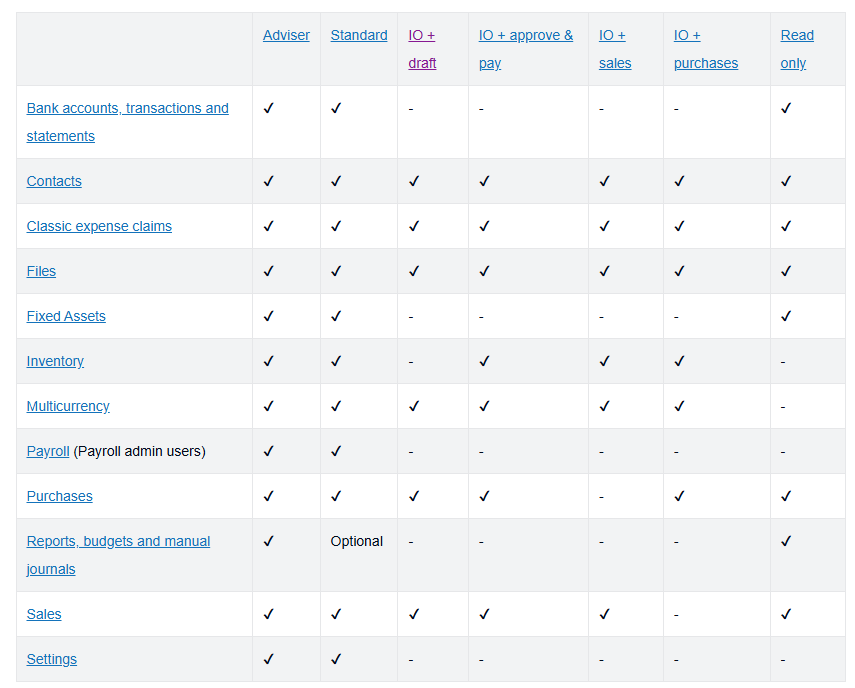Click Standard checkmark in Settings row
This screenshot has height=688, width=855.
click(336, 659)
